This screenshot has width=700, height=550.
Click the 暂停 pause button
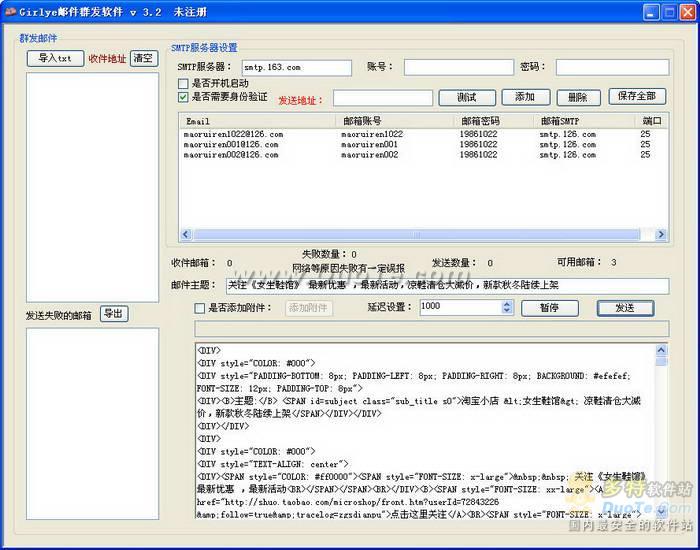(550, 308)
